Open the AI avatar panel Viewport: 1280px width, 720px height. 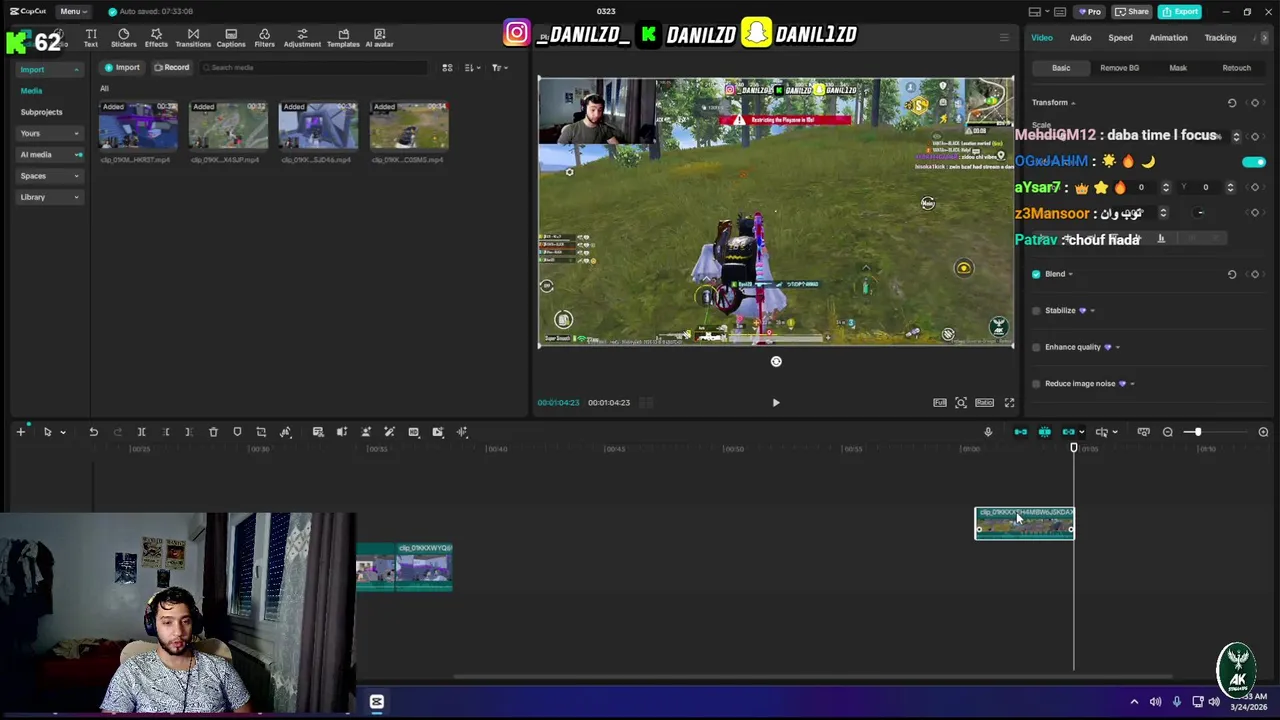(379, 38)
